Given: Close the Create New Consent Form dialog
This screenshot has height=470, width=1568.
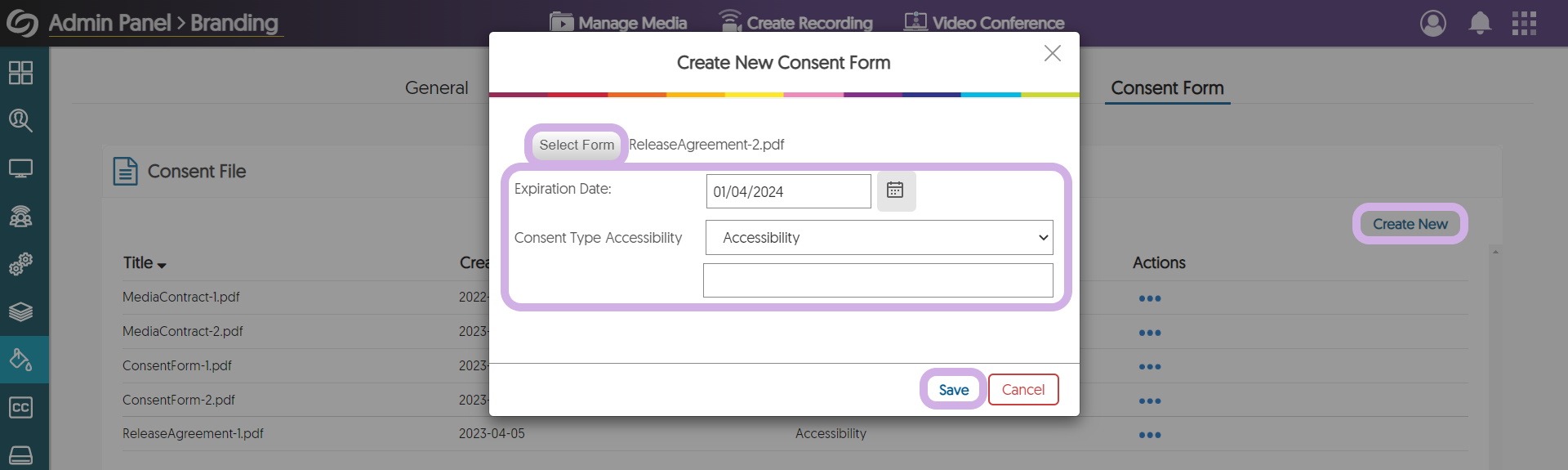Looking at the screenshot, I should [1052, 54].
